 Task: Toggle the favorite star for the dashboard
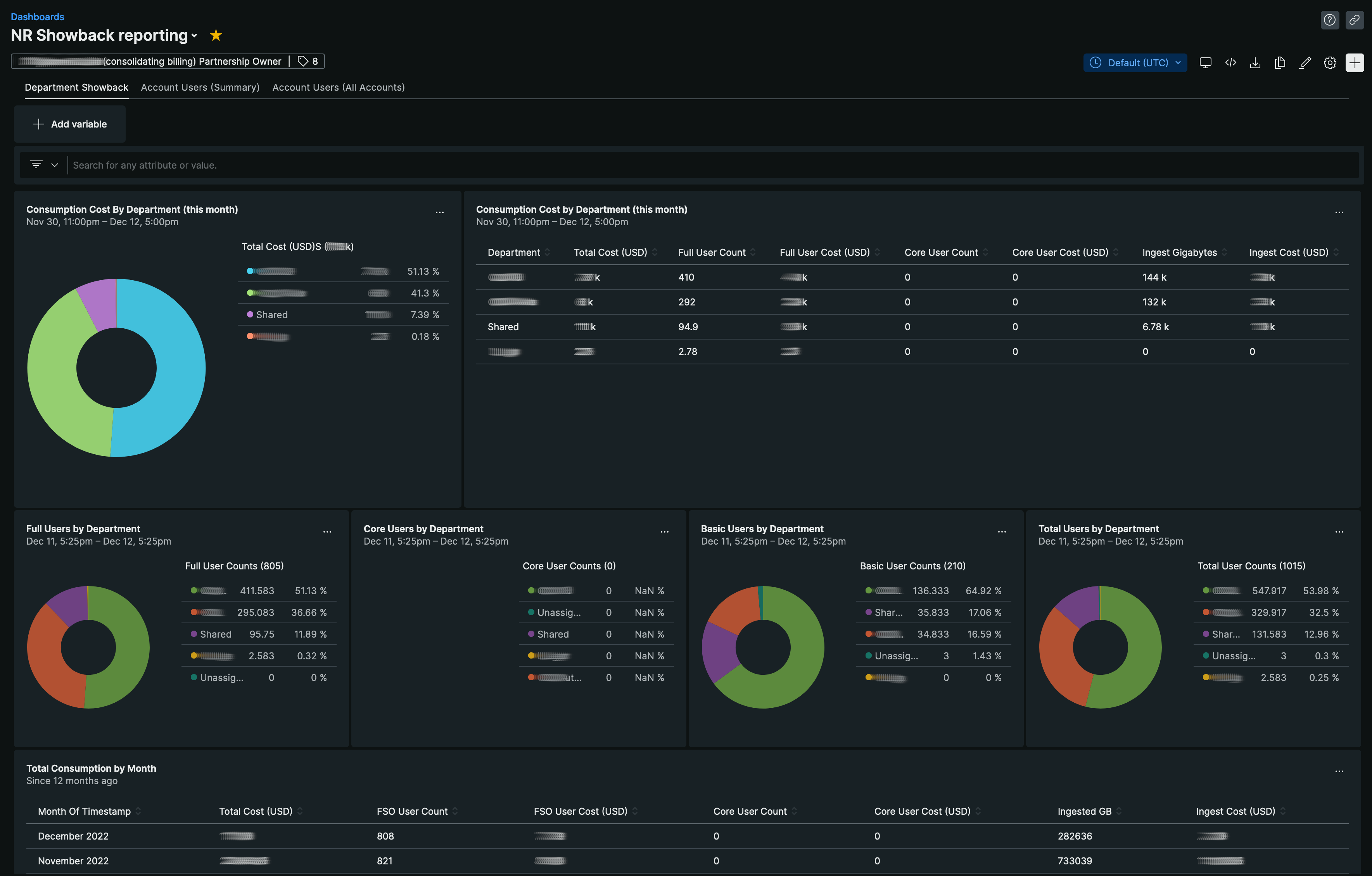(x=215, y=35)
